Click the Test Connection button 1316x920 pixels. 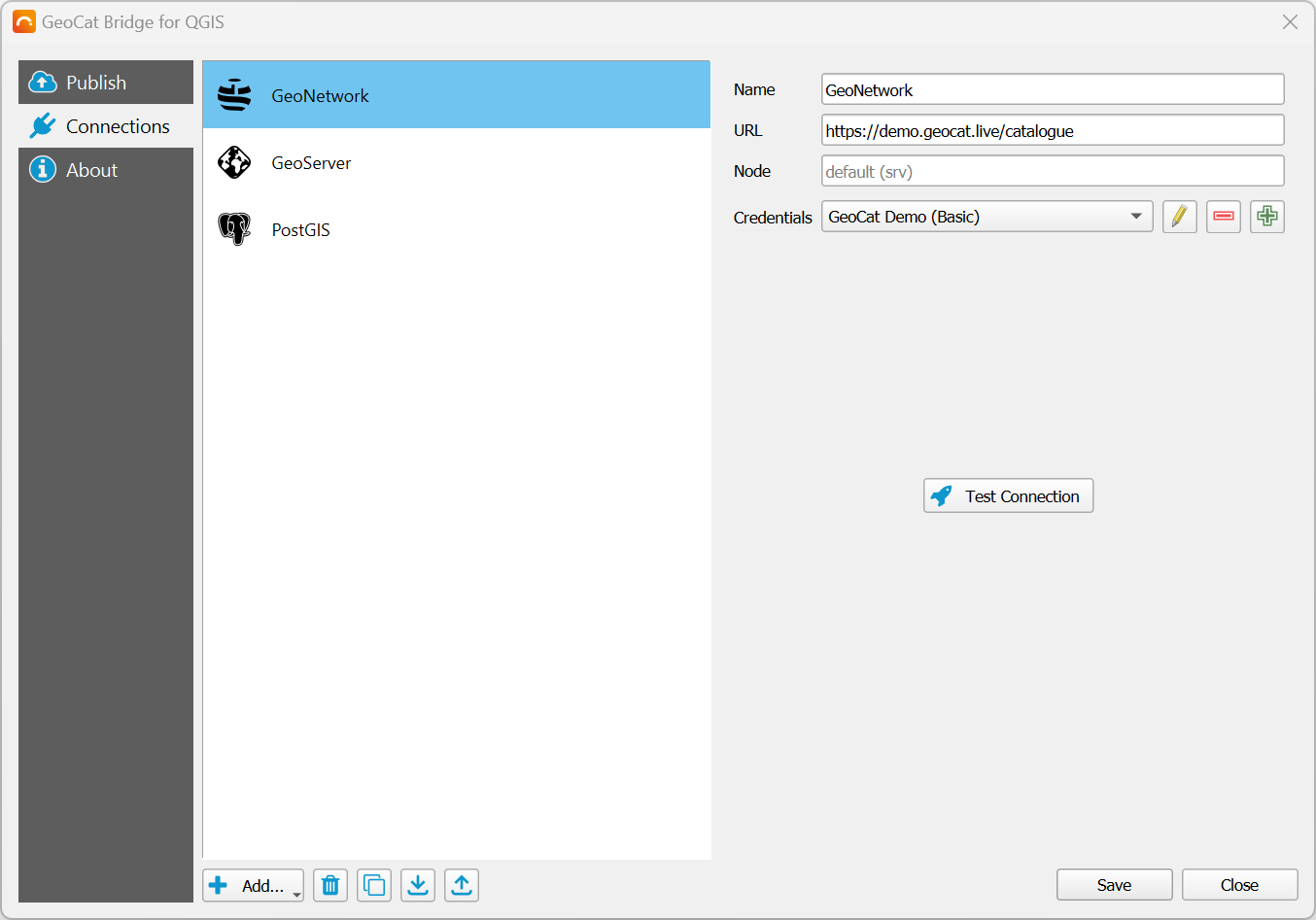pyautogui.click(x=1008, y=495)
